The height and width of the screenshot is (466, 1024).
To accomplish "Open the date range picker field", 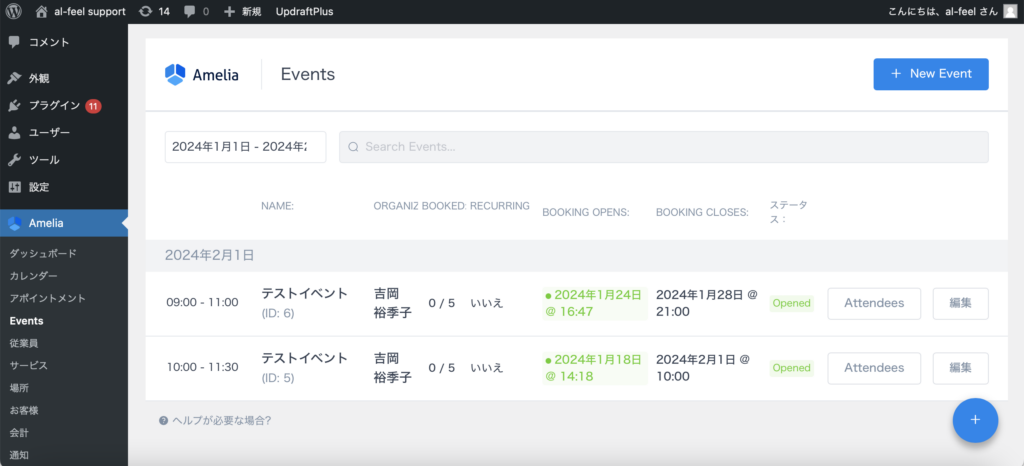I will [245, 147].
